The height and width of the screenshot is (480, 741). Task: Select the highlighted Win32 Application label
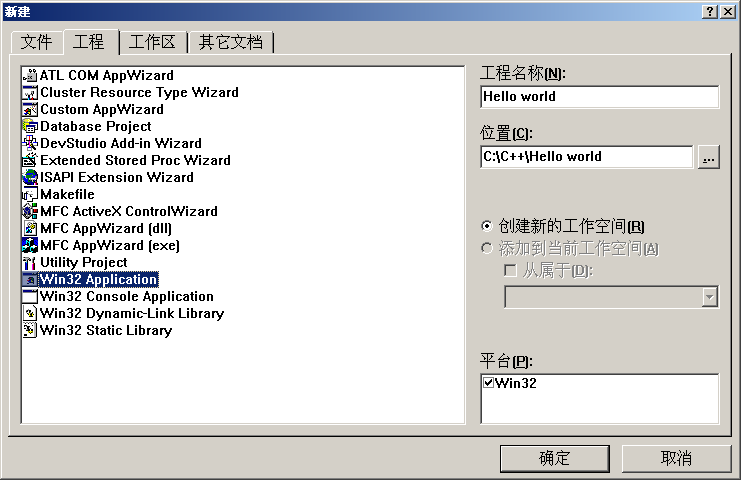click(99, 280)
